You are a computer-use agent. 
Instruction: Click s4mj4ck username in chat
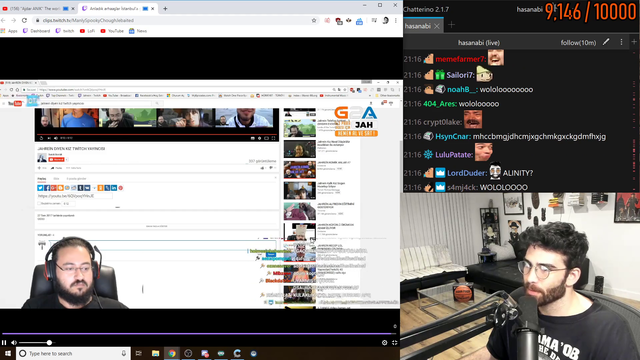(x=462, y=187)
